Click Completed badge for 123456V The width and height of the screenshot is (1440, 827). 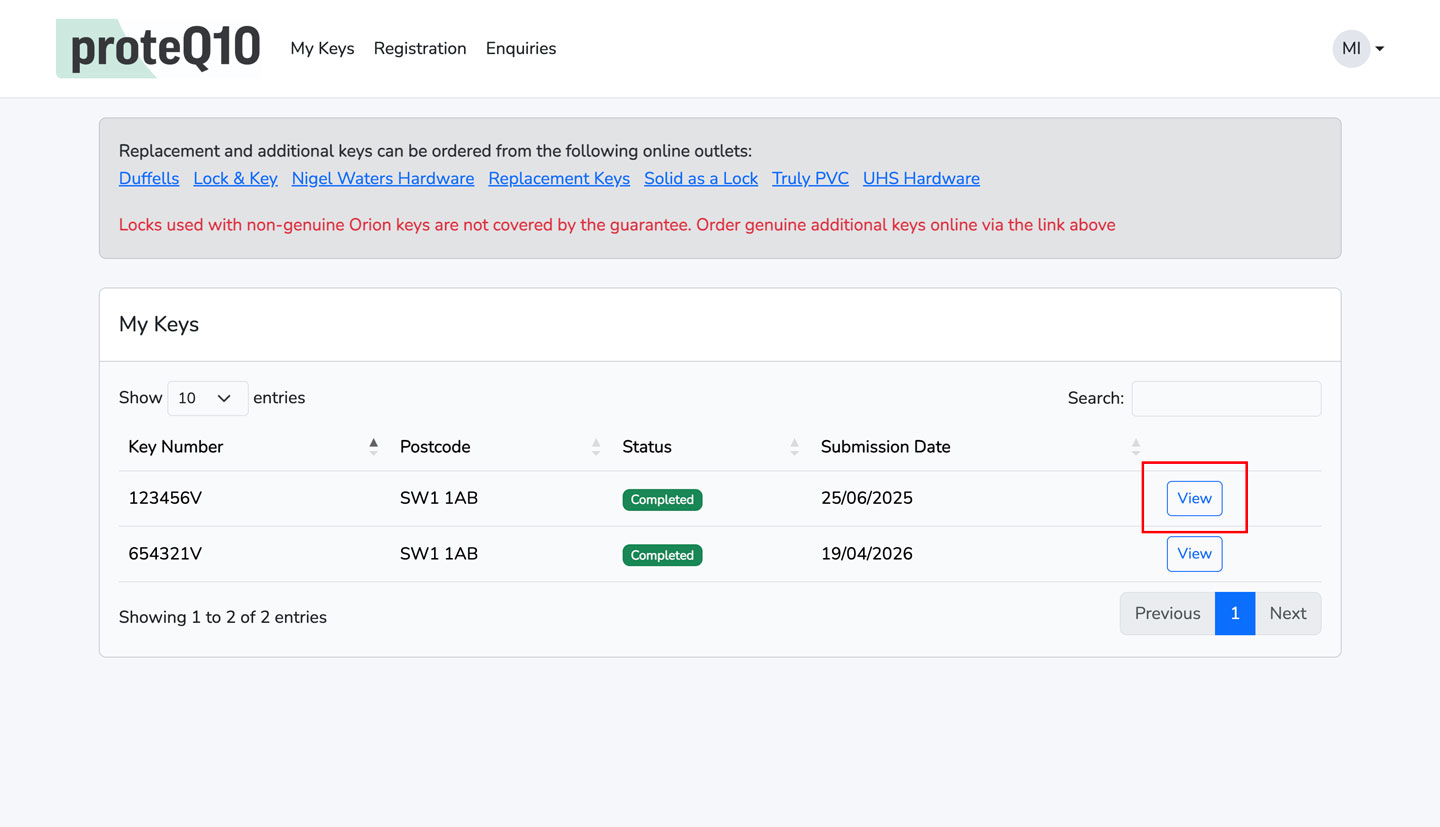click(x=662, y=499)
